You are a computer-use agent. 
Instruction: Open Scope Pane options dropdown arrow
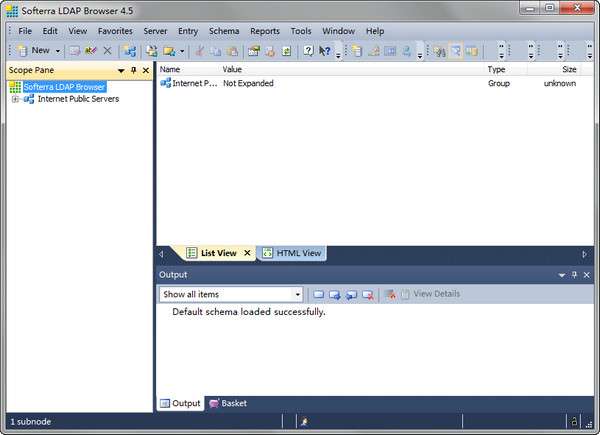click(x=121, y=70)
